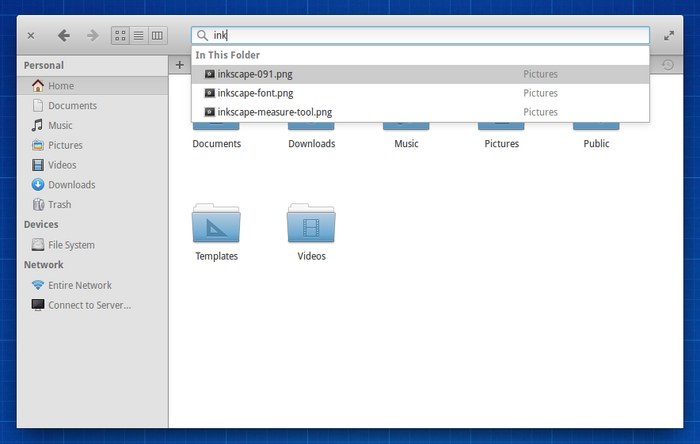
Task: Open Trash from the sidebar
Action: coord(59,205)
